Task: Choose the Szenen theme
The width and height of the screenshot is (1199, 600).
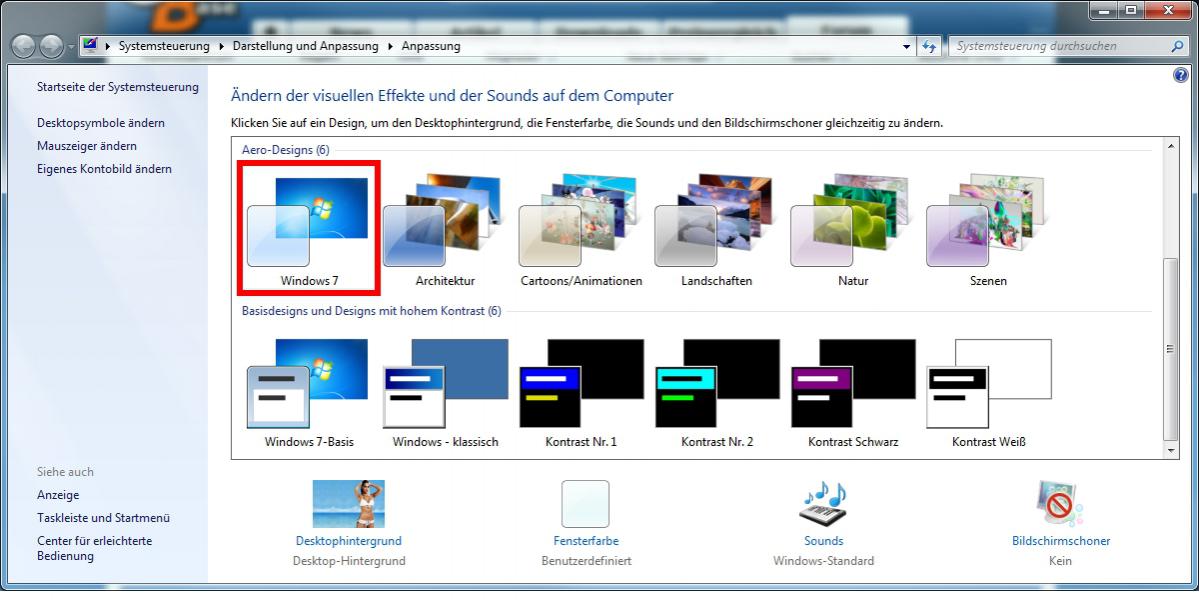Action: pos(988,231)
